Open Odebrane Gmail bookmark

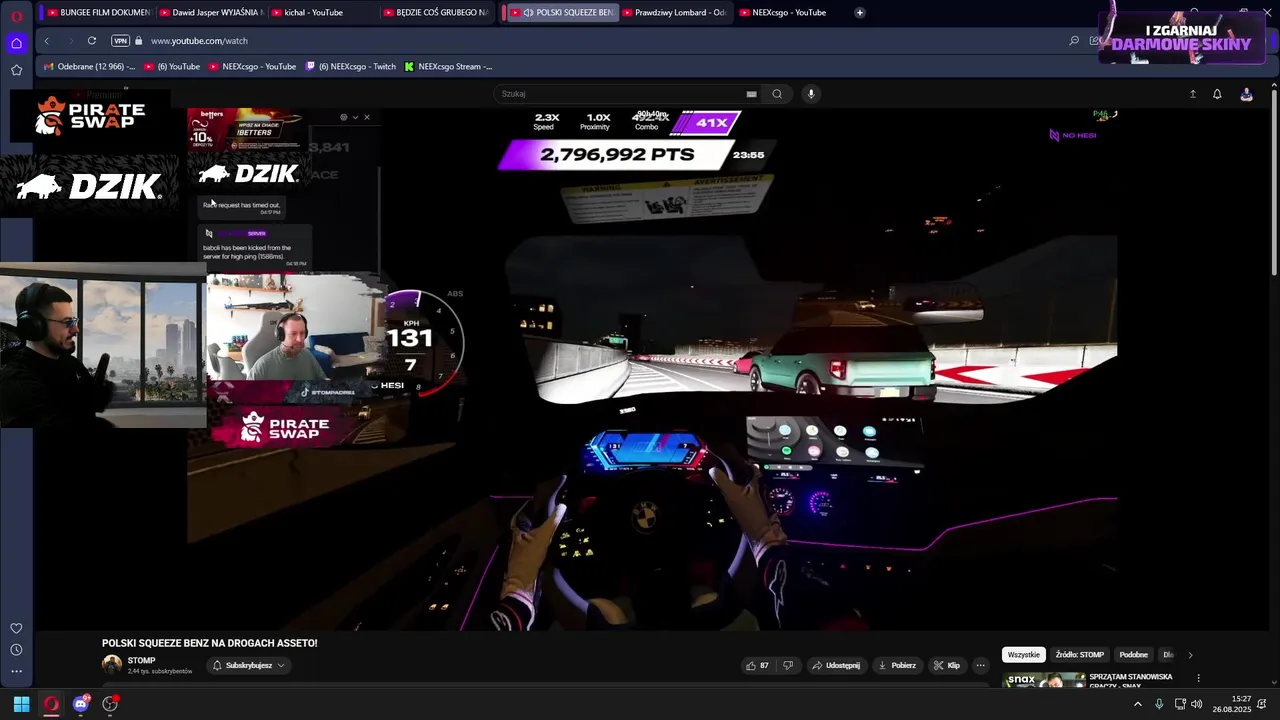89,67
